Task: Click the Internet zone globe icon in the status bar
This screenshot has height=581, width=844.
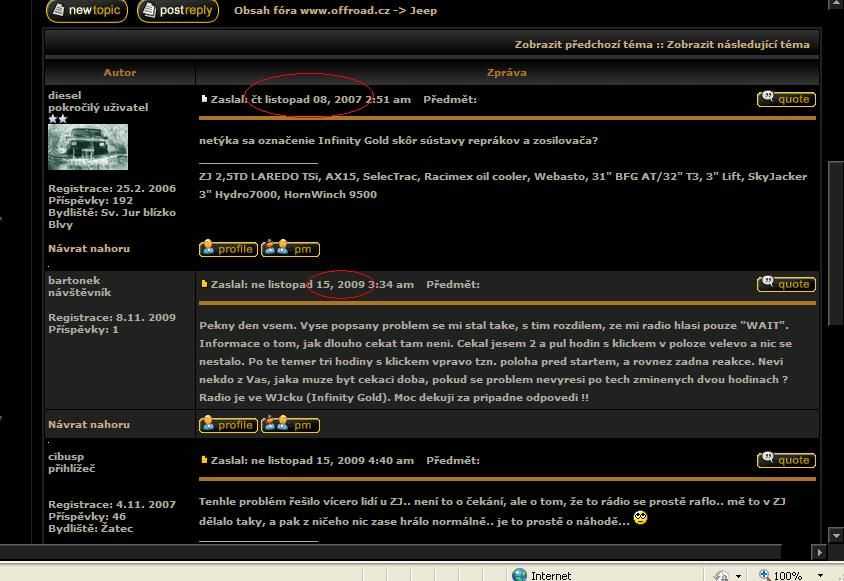Action: [x=519, y=575]
